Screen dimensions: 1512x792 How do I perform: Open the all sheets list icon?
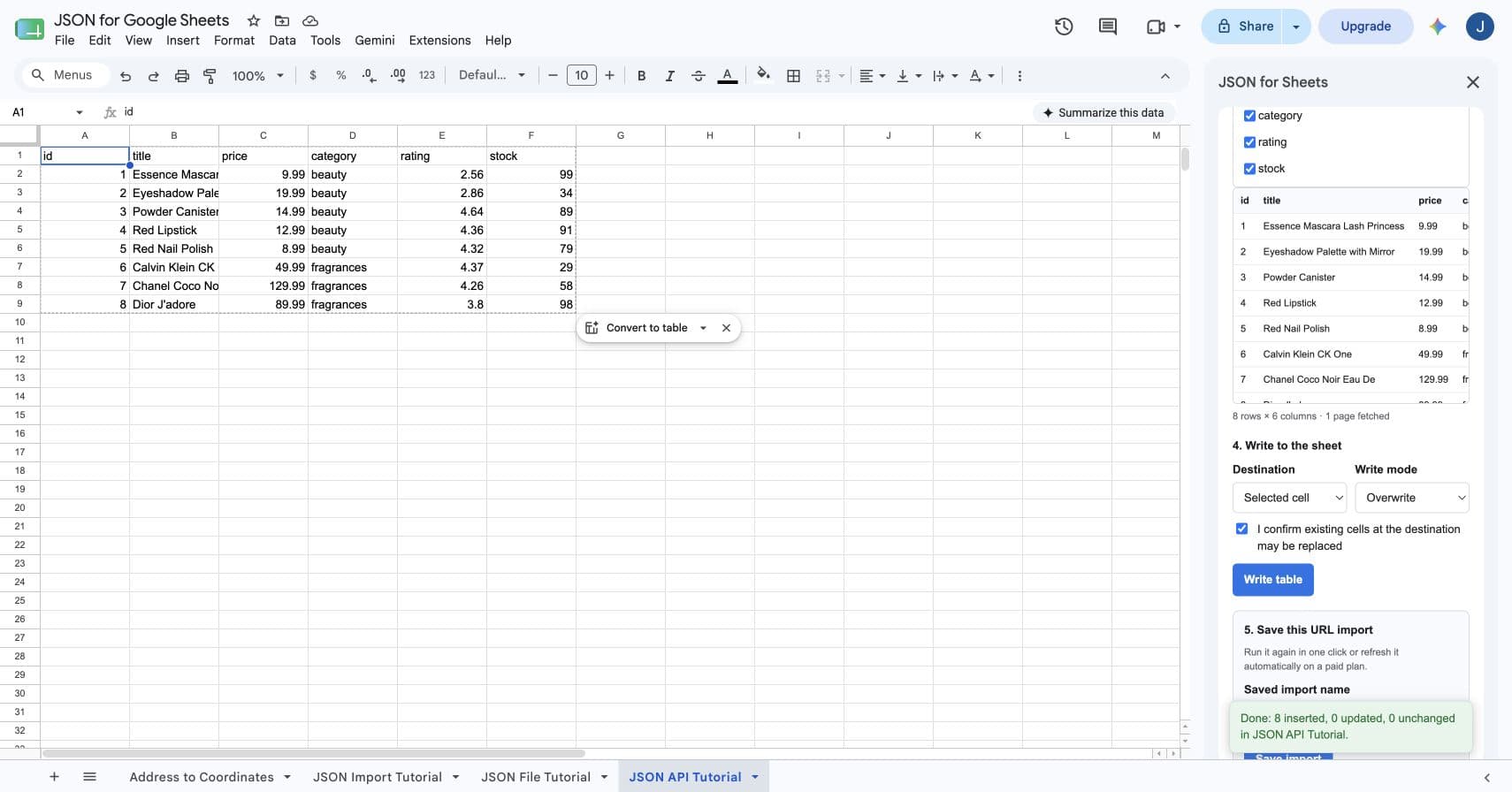point(89,777)
